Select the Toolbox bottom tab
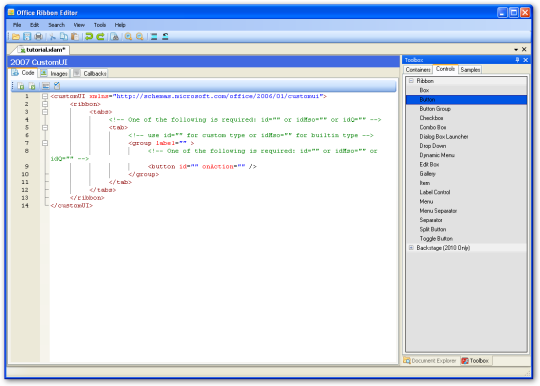Viewport: 540px width, 386px height. click(x=476, y=361)
